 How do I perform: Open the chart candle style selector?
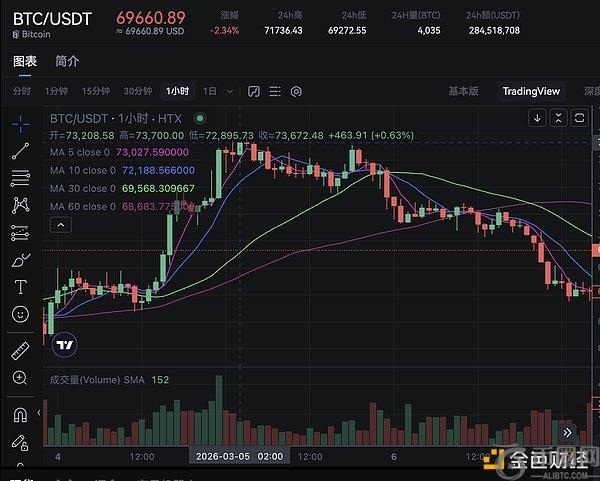[x=253, y=91]
